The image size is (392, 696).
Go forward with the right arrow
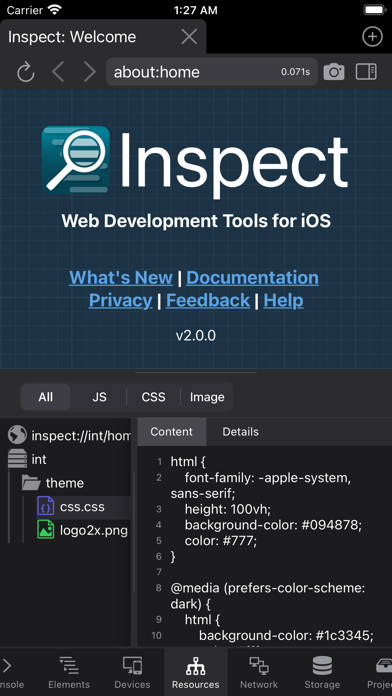click(90, 72)
